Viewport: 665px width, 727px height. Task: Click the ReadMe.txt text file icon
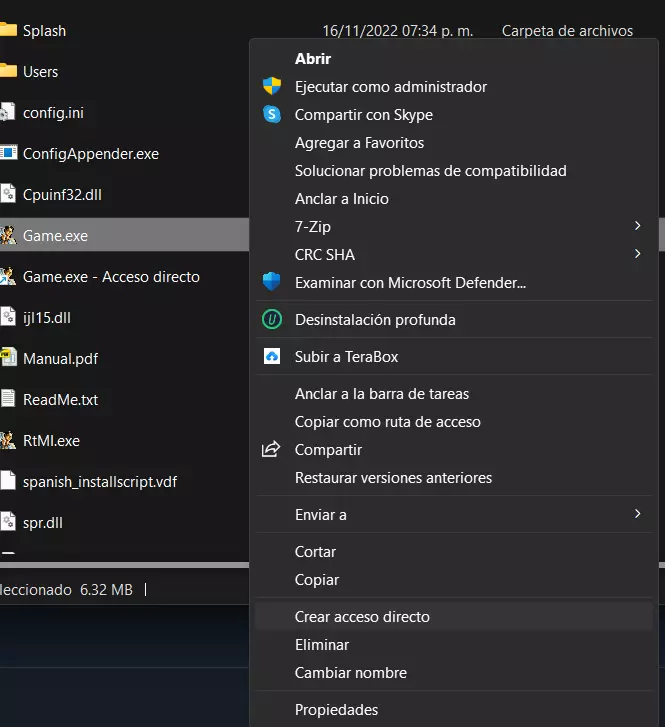click(7, 399)
